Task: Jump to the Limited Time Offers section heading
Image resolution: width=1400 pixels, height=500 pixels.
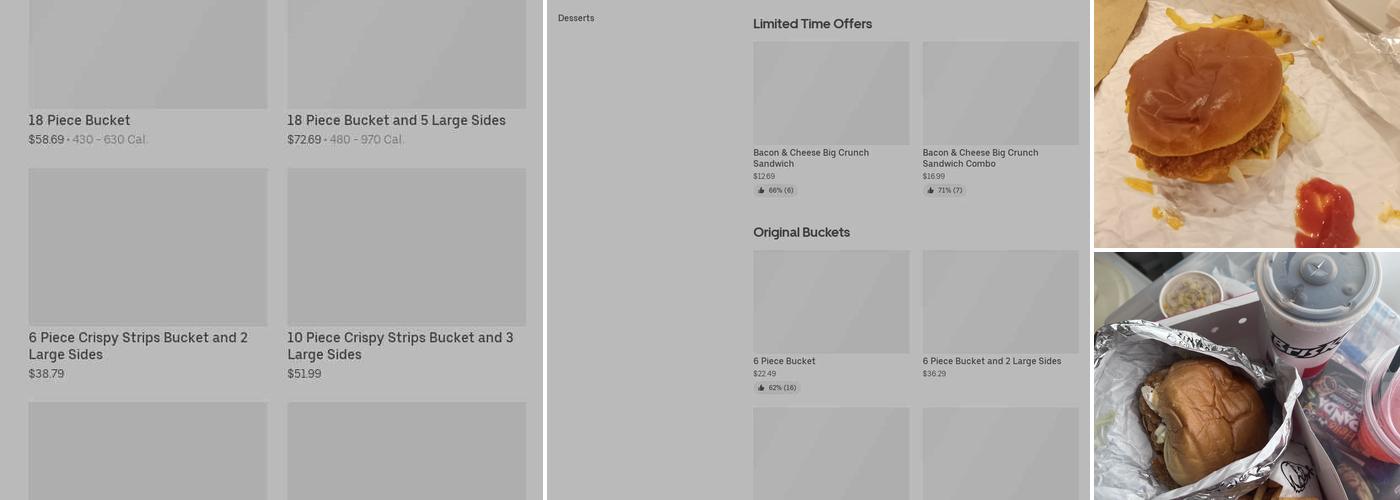Action: point(812,24)
